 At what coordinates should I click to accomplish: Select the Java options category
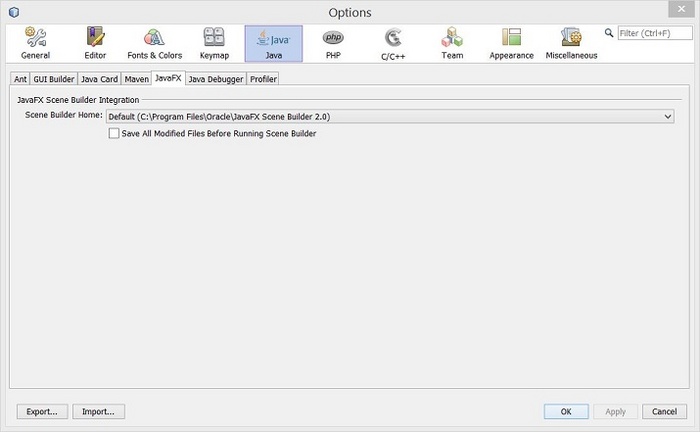pyautogui.click(x=274, y=43)
